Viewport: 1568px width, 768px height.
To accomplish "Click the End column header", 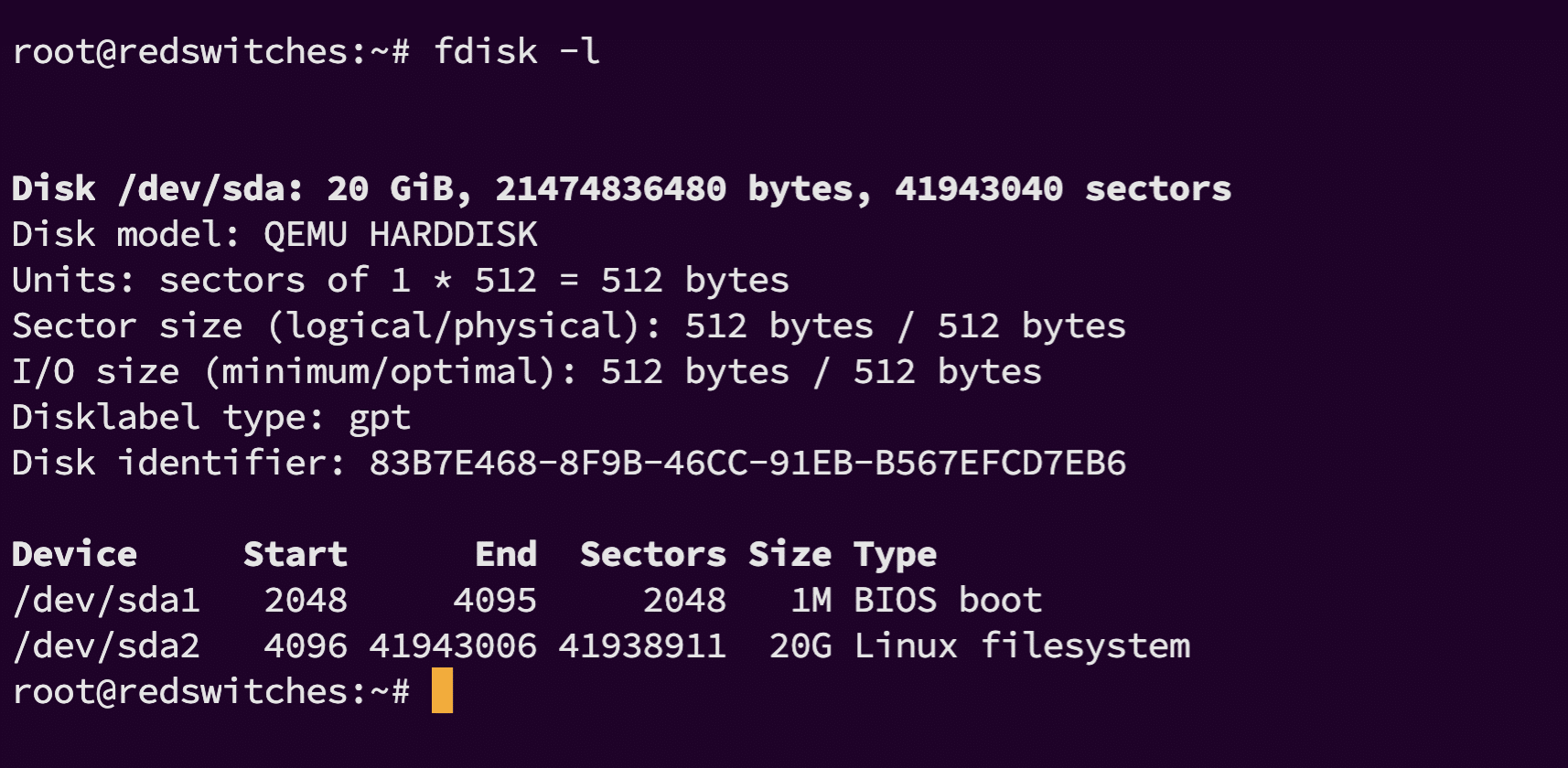I will point(506,554).
